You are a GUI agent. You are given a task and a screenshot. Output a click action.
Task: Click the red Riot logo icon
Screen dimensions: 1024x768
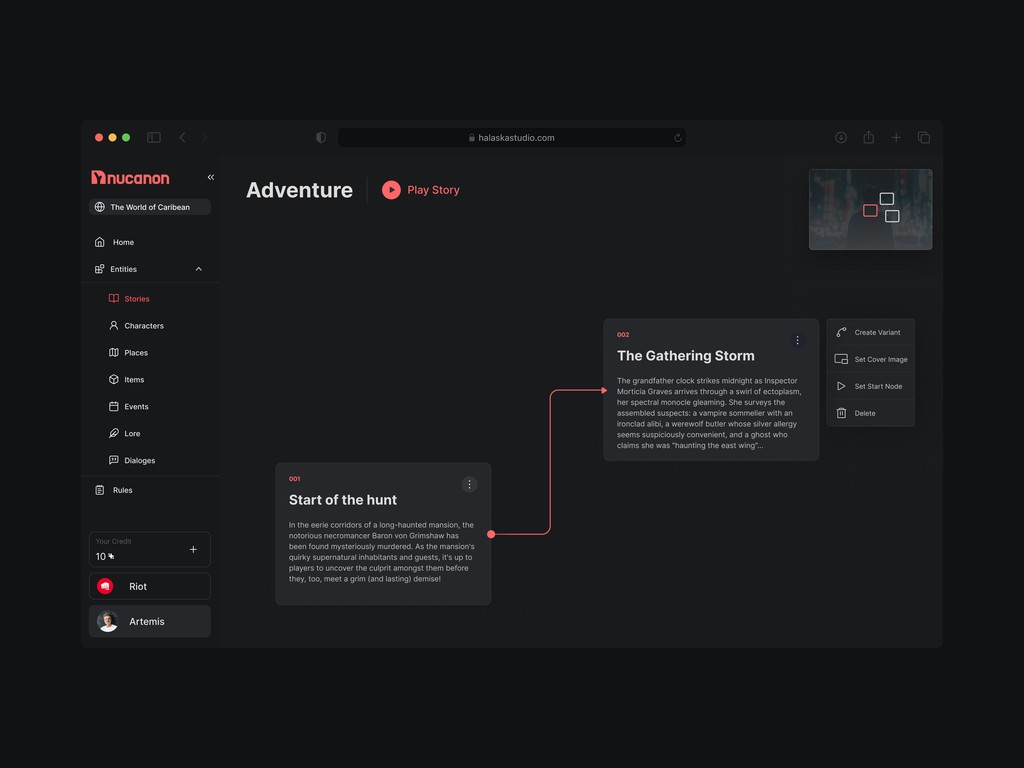pos(105,586)
